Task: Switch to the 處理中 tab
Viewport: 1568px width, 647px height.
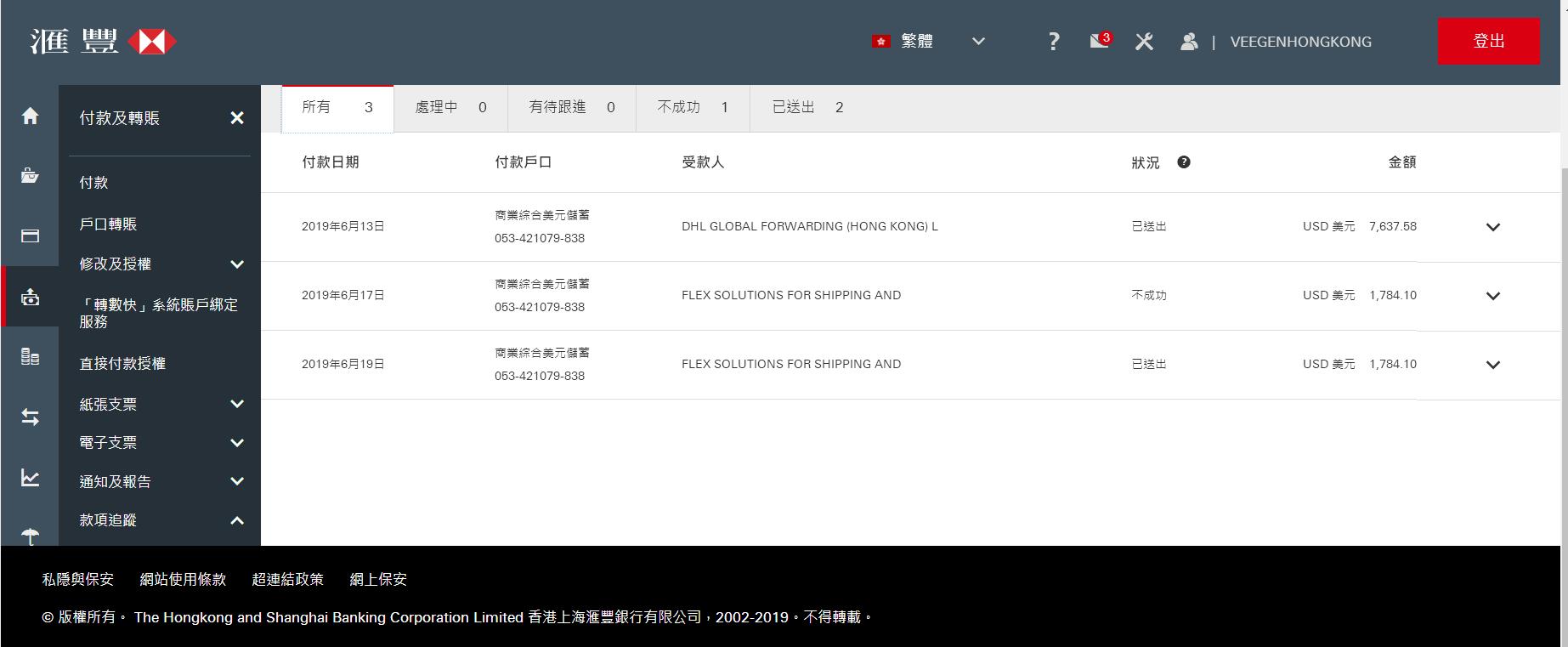Action: click(450, 108)
